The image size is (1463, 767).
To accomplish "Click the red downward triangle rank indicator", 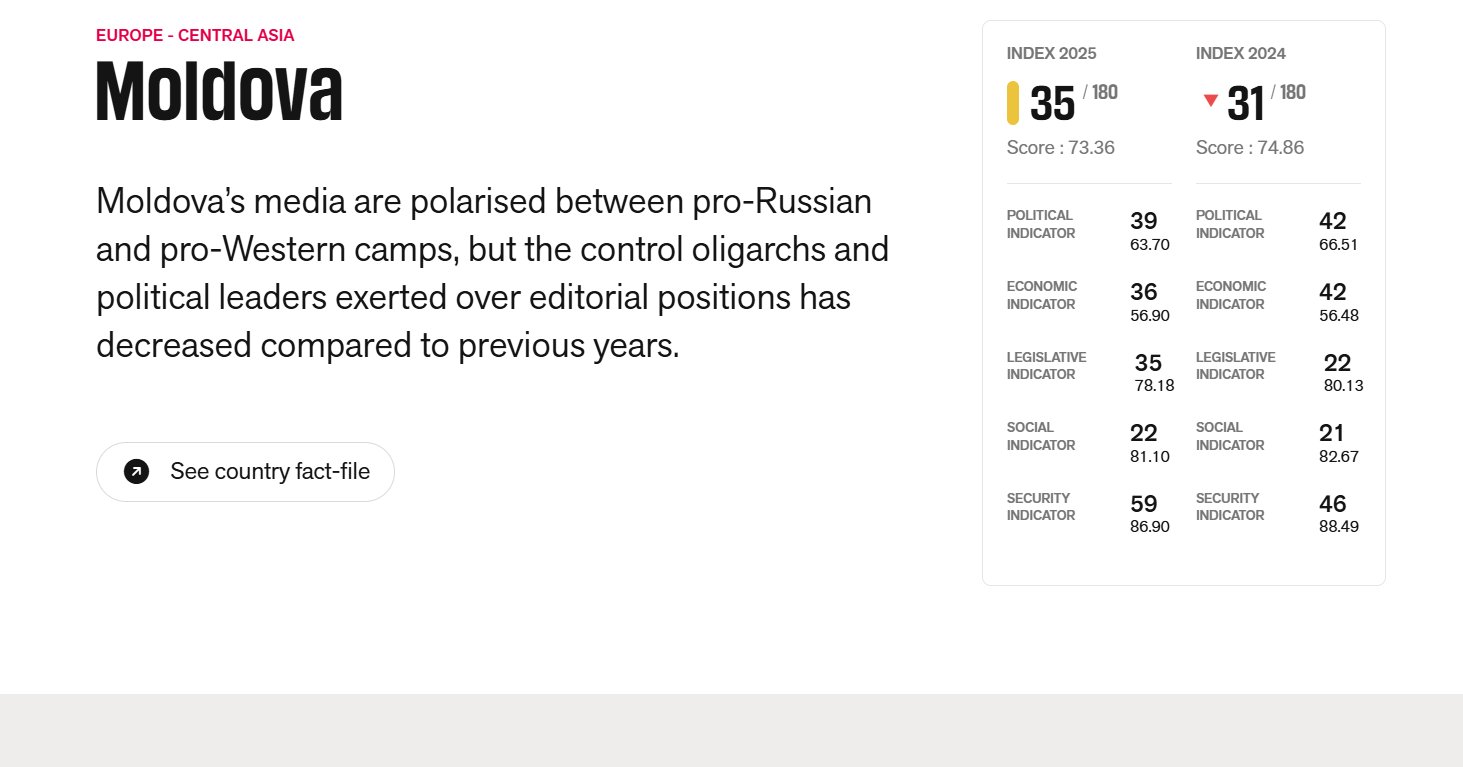I will pos(1211,100).
